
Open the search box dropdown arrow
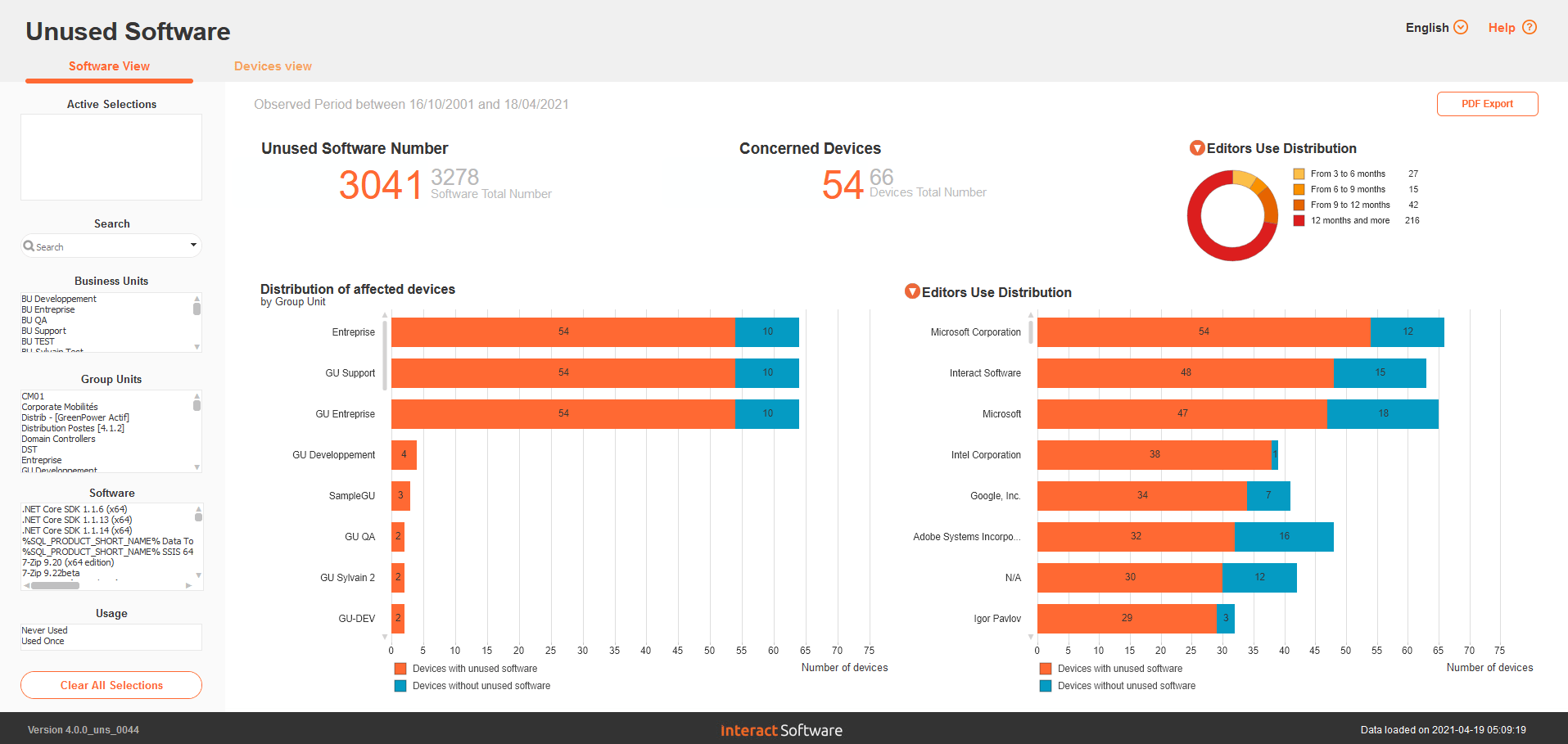pos(193,245)
